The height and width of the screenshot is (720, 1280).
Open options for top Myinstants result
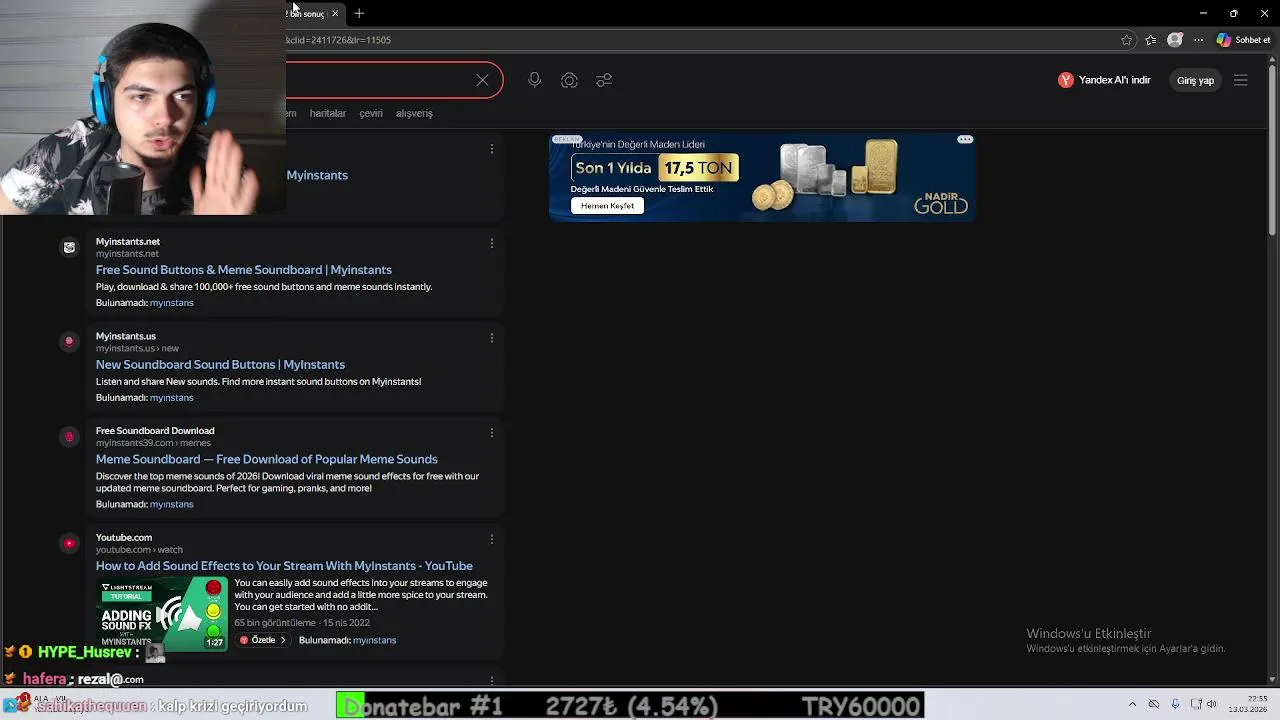491,149
